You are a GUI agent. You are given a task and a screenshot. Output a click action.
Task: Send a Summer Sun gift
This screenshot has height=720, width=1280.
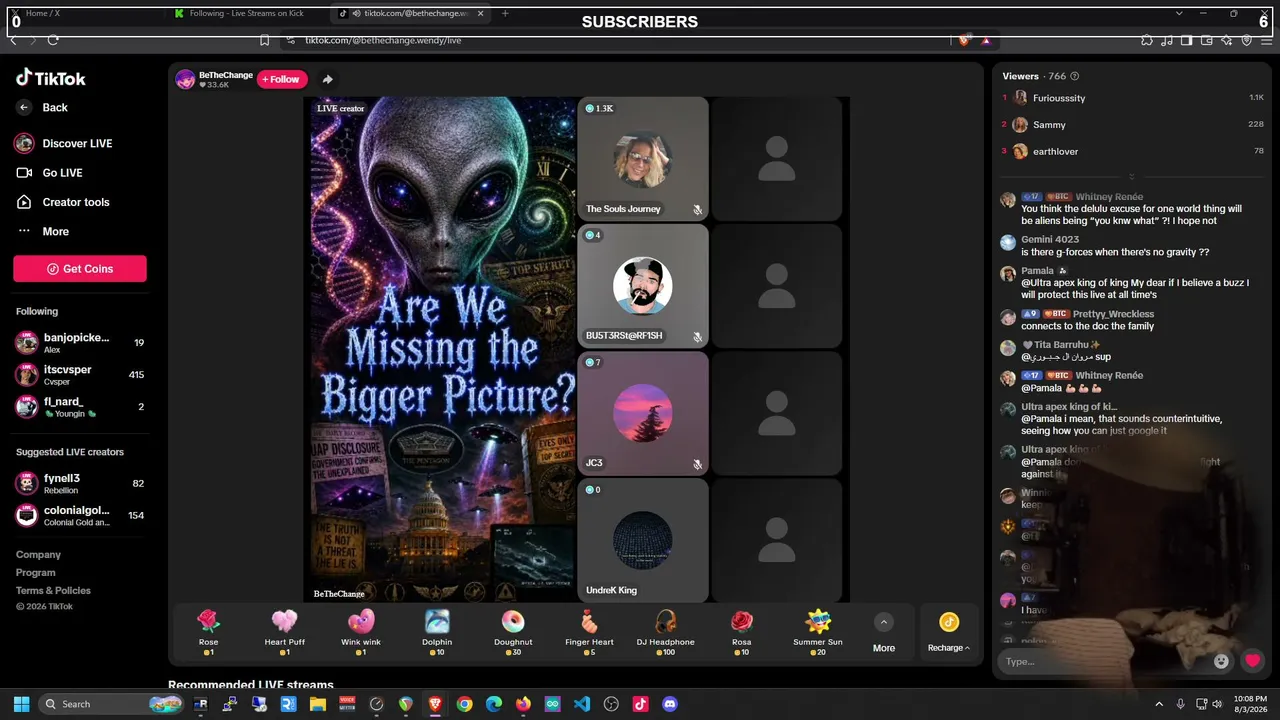click(x=818, y=632)
